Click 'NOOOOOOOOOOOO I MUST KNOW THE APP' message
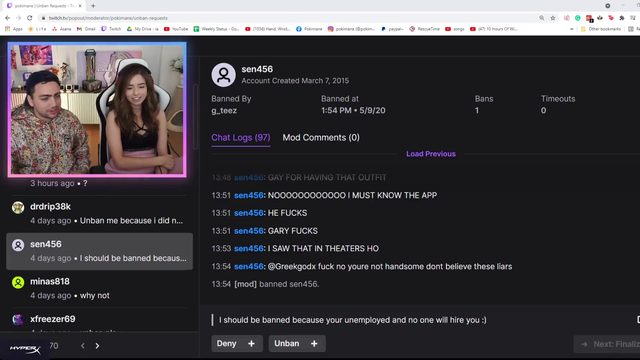The image size is (640, 360). (352, 196)
